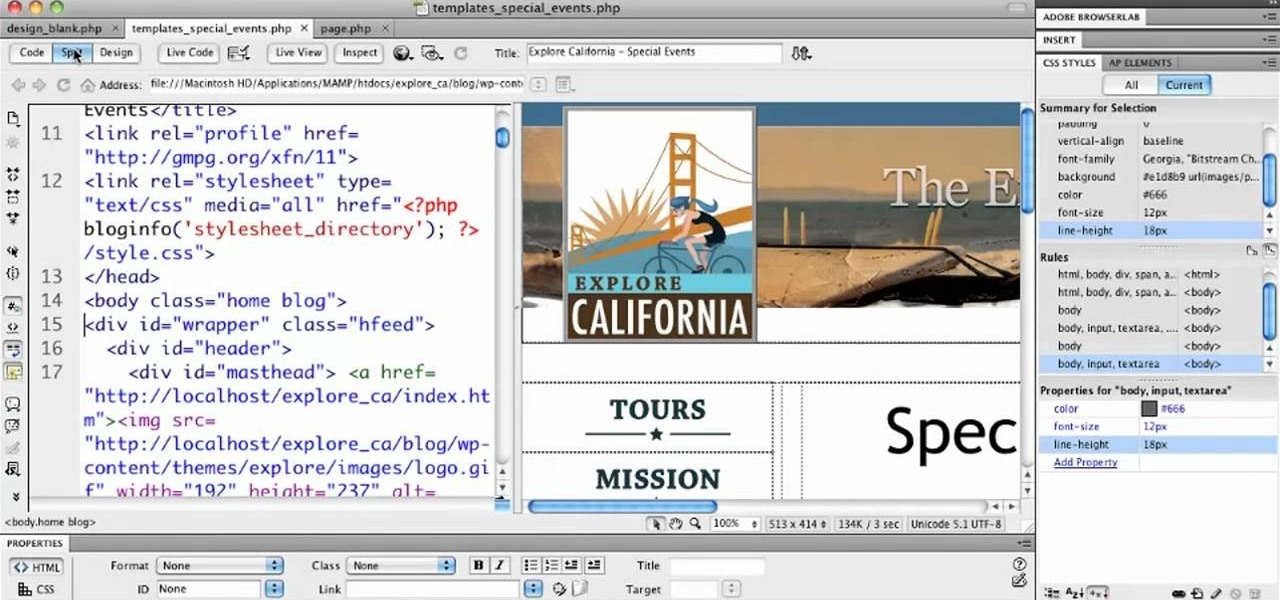
Task: Open the Format dropdown
Action: [x=220, y=565]
